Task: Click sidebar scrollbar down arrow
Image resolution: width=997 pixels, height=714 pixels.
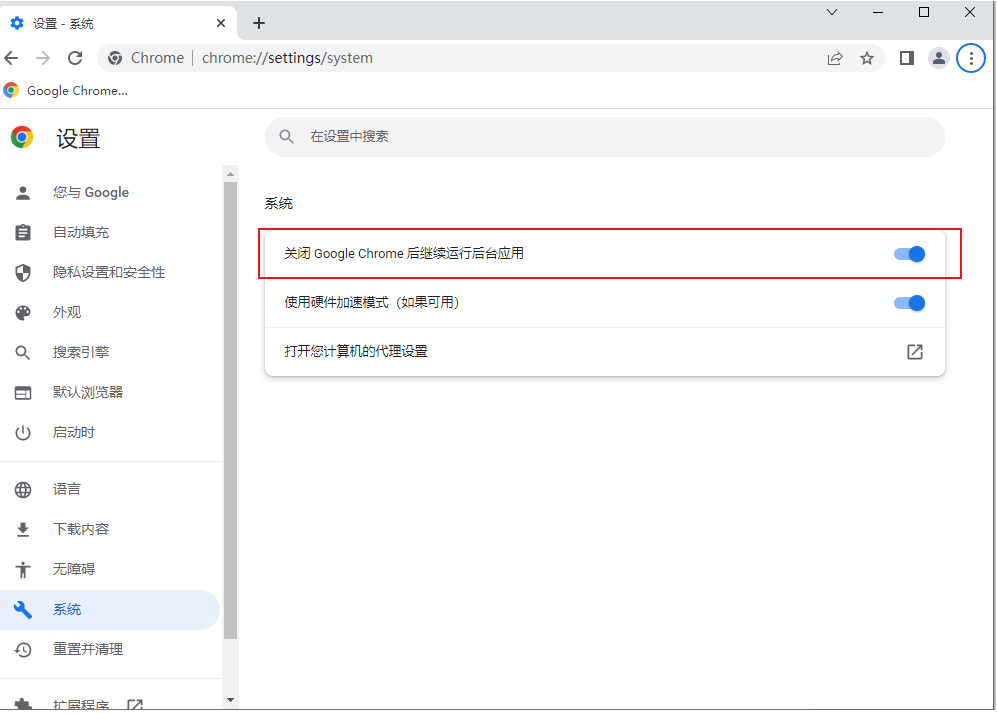Action: click(230, 700)
